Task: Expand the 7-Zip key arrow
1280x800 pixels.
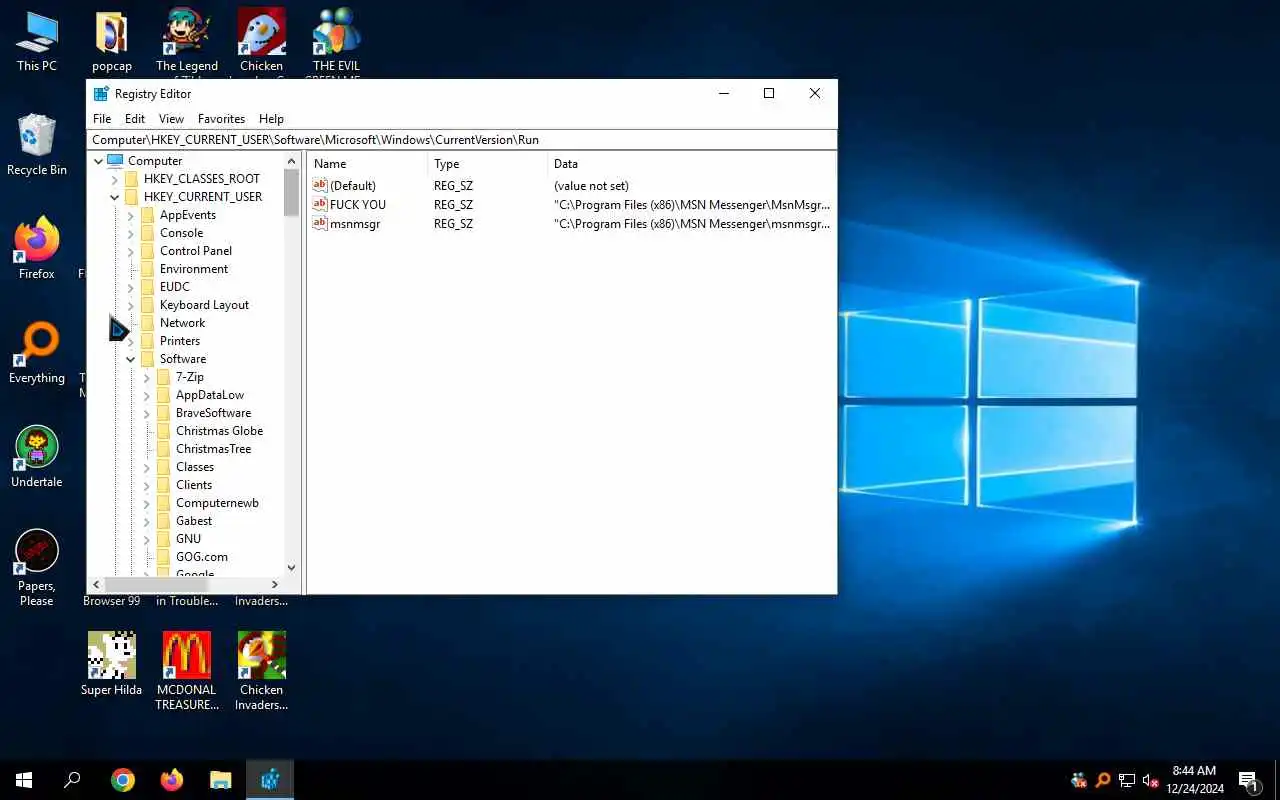Action: tap(146, 377)
